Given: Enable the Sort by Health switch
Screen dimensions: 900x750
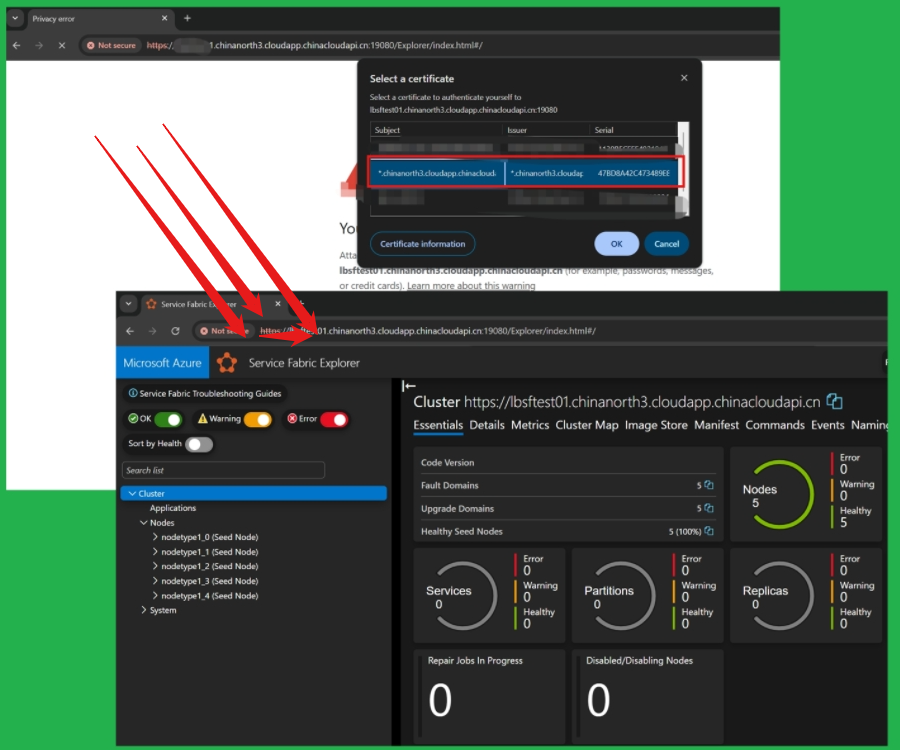Looking at the screenshot, I should pos(199,444).
